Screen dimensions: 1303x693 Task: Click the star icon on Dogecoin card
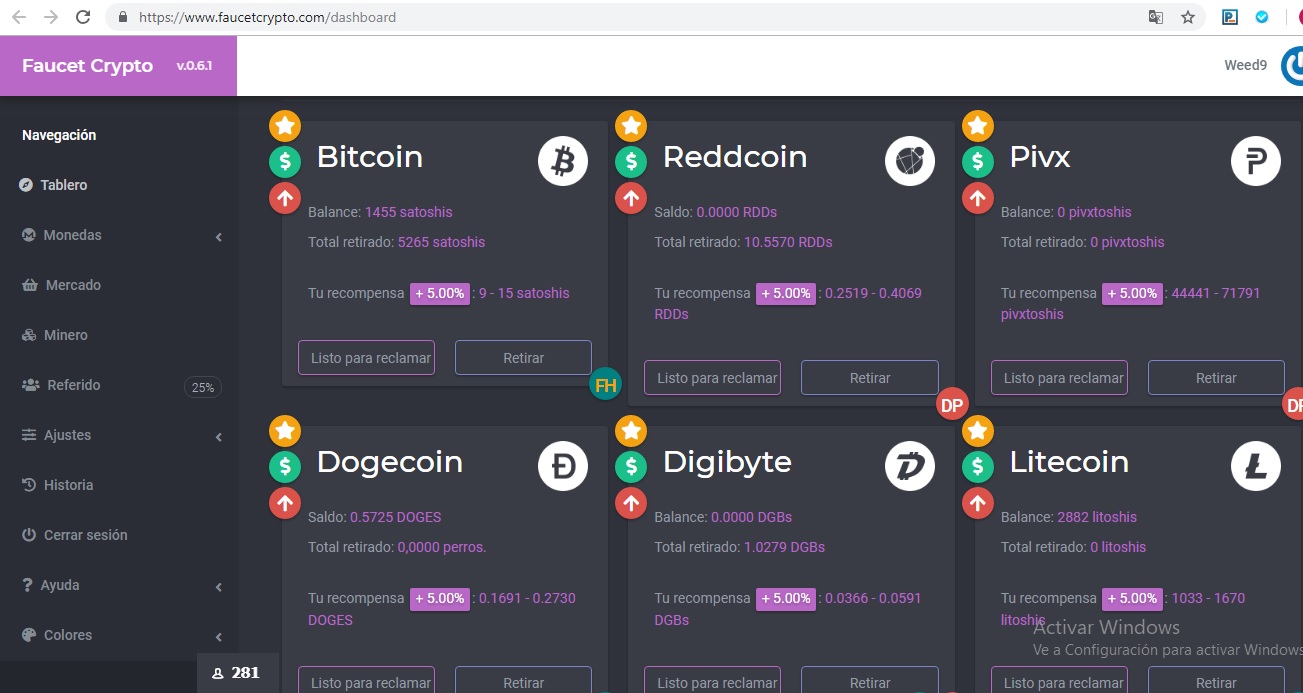coord(285,431)
